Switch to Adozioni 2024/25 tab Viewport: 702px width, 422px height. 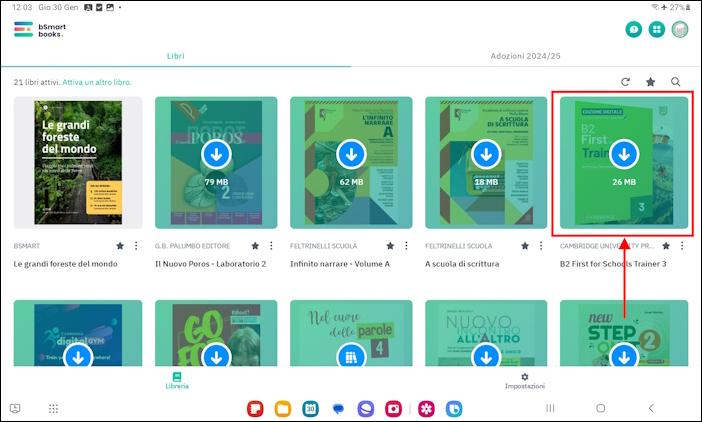[526, 56]
